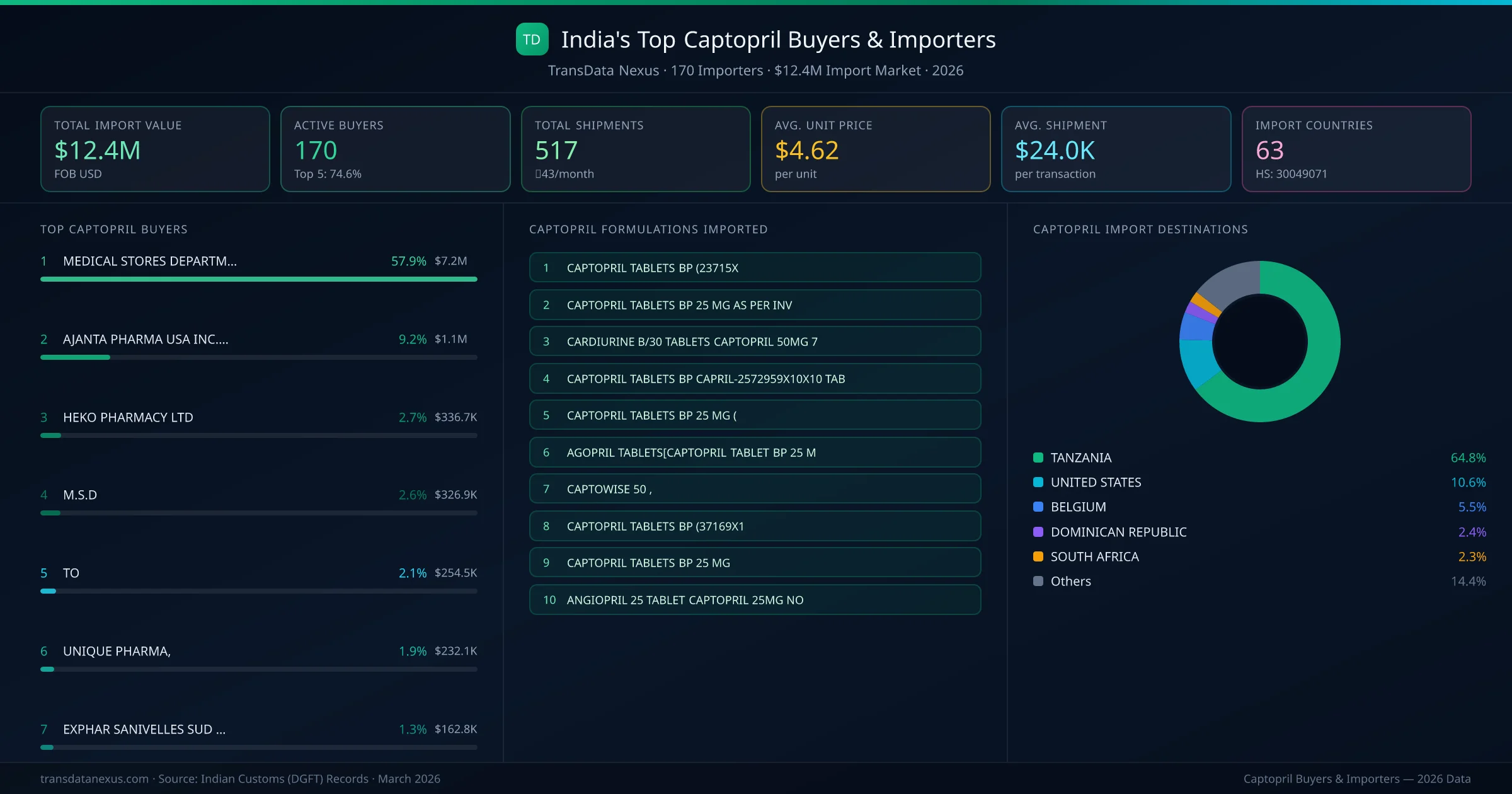Select ANGIOPRIL 25 TABLET formulation item
This screenshot has width=1512, height=794.
[755, 599]
